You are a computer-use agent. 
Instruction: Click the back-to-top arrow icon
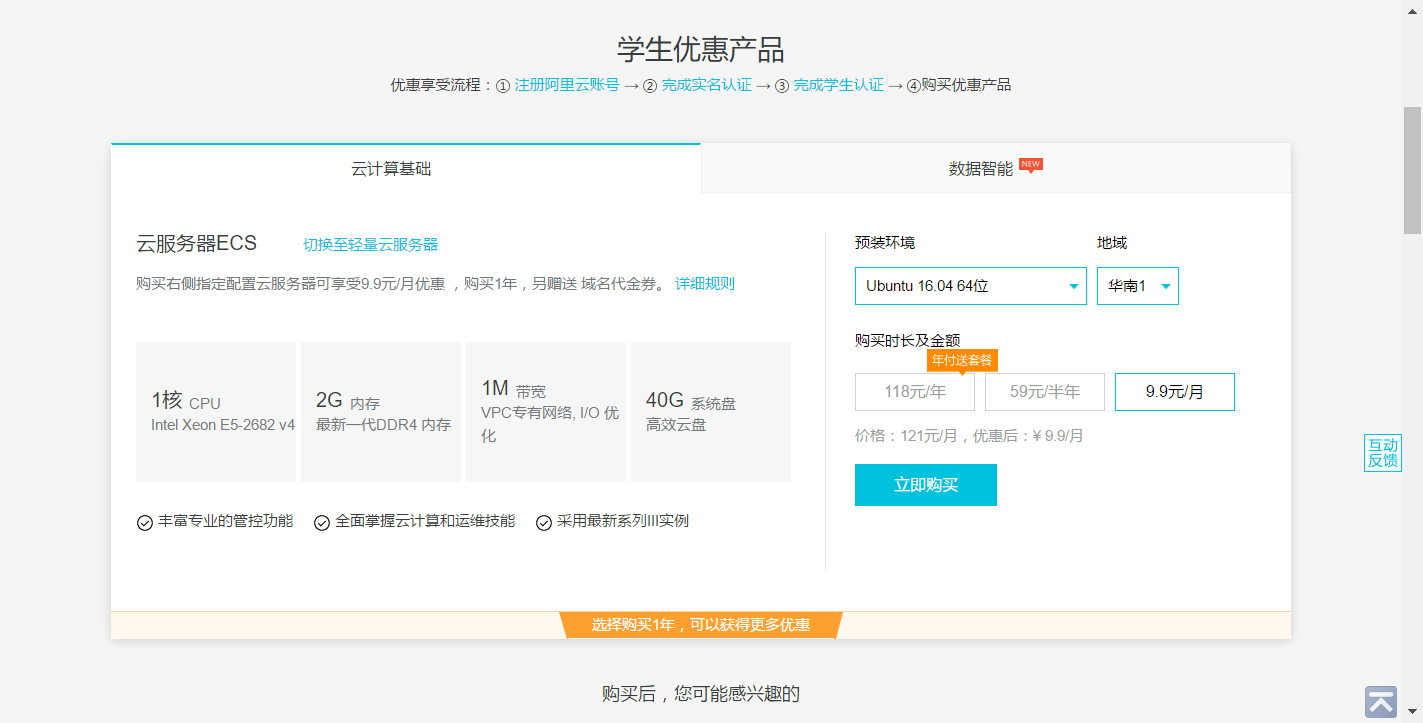[x=1381, y=701]
